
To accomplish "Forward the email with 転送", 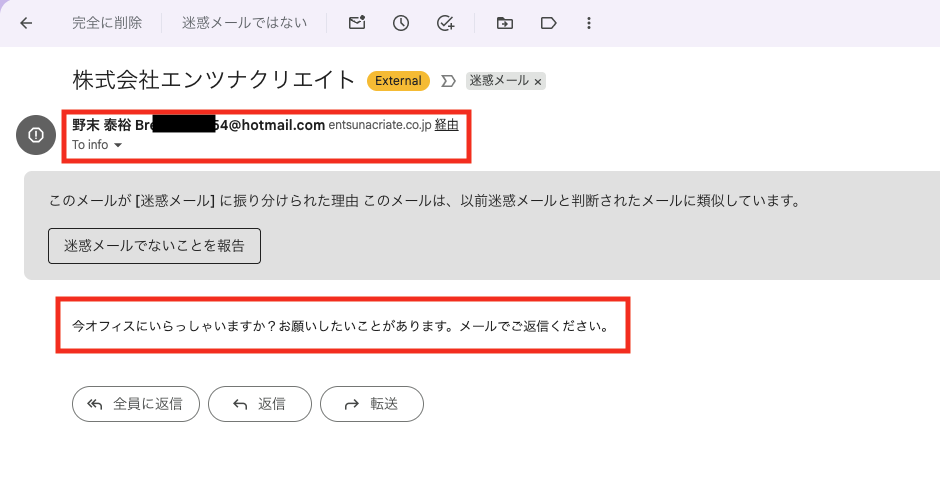I will pyautogui.click(x=372, y=404).
